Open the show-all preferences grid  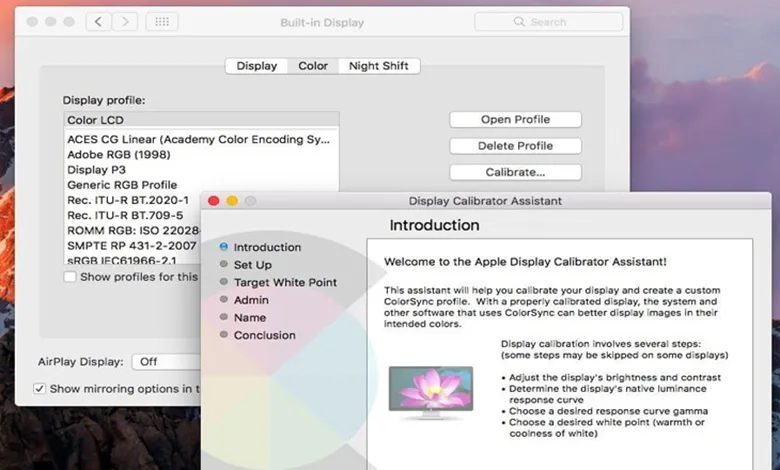pos(163,21)
